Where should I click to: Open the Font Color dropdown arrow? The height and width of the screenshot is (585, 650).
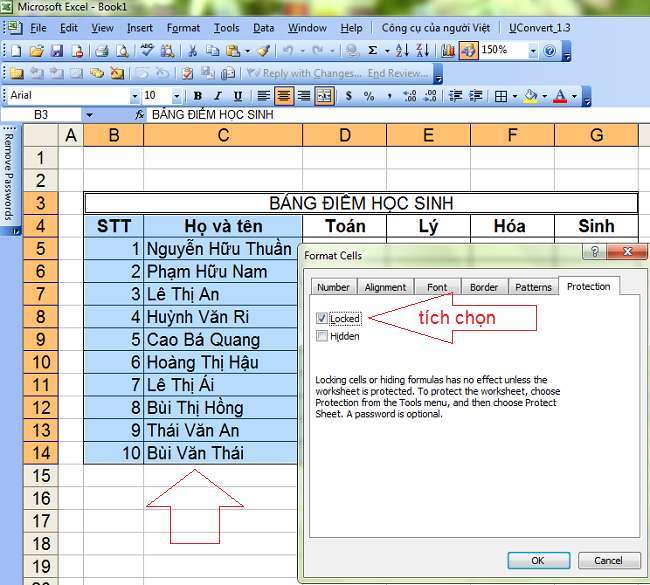coord(574,96)
